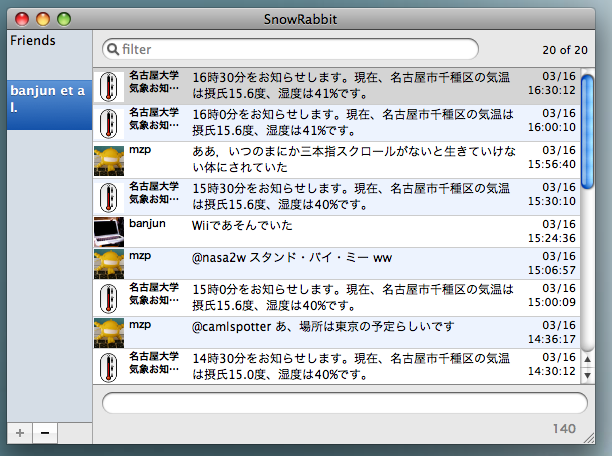
Task: Click the green zoom window button
Action: click(x=63, y=18)
